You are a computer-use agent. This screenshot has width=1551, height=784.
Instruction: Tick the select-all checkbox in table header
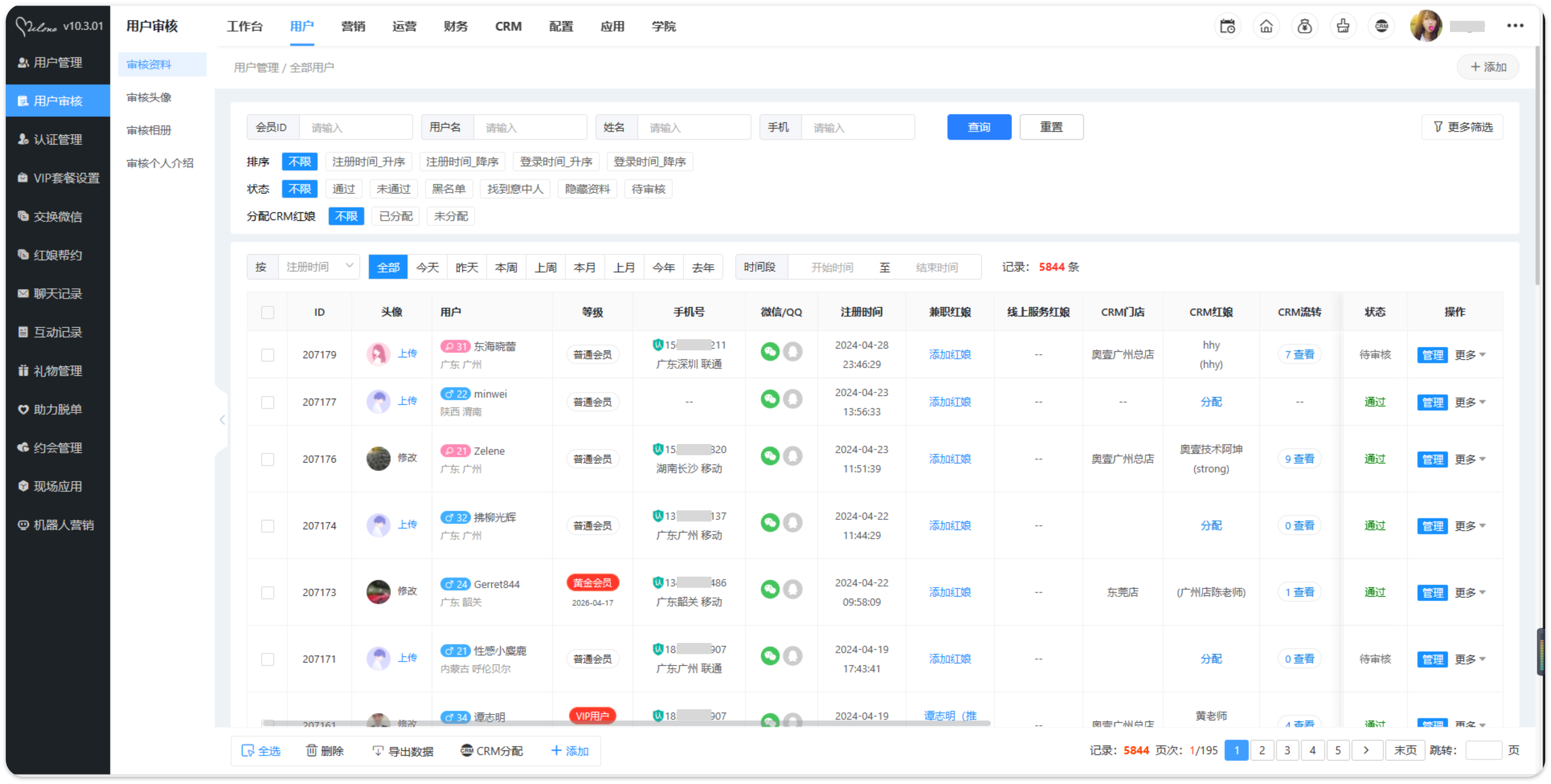coord(267,312)
